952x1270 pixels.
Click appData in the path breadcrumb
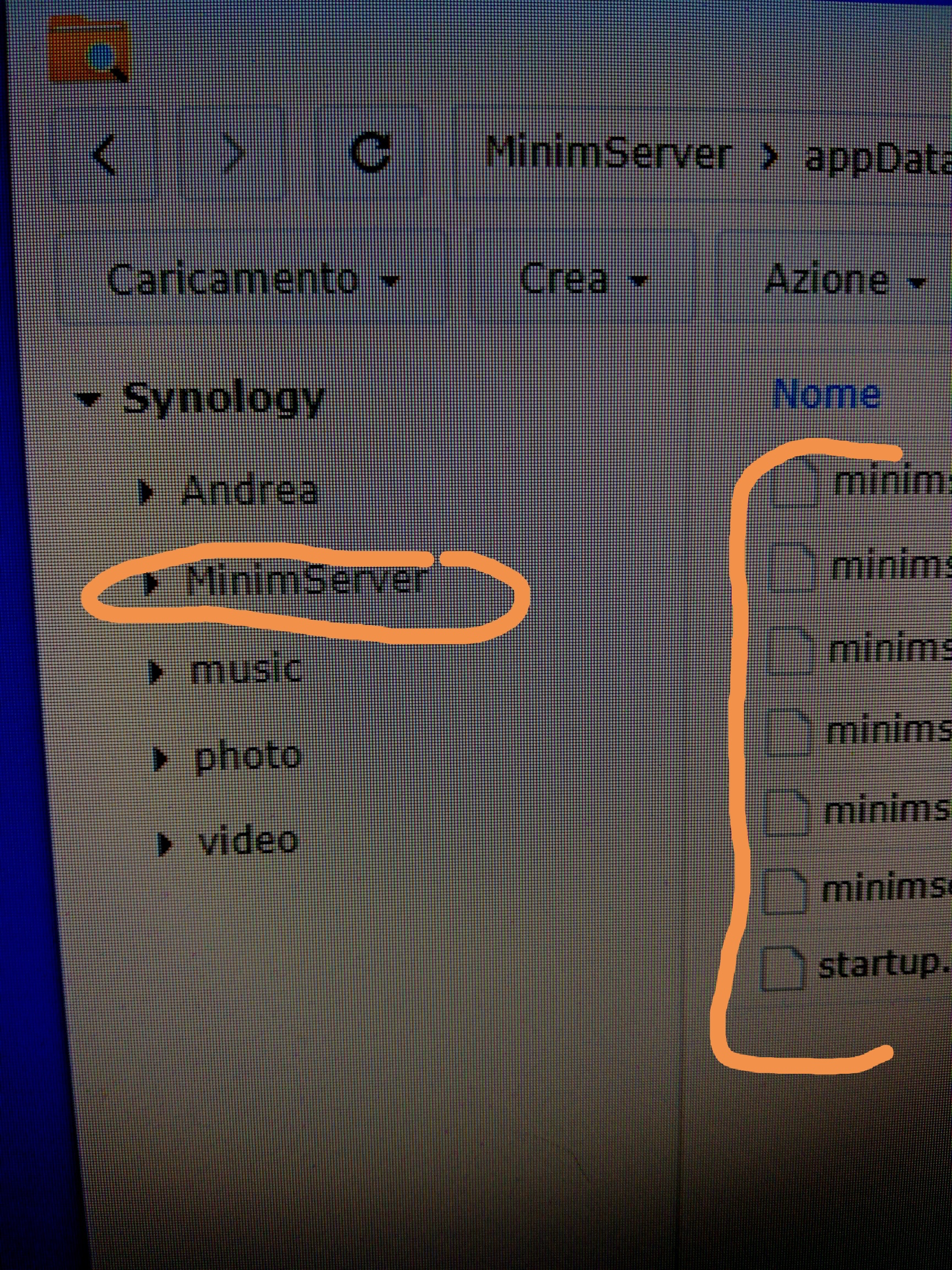[878, 157]
